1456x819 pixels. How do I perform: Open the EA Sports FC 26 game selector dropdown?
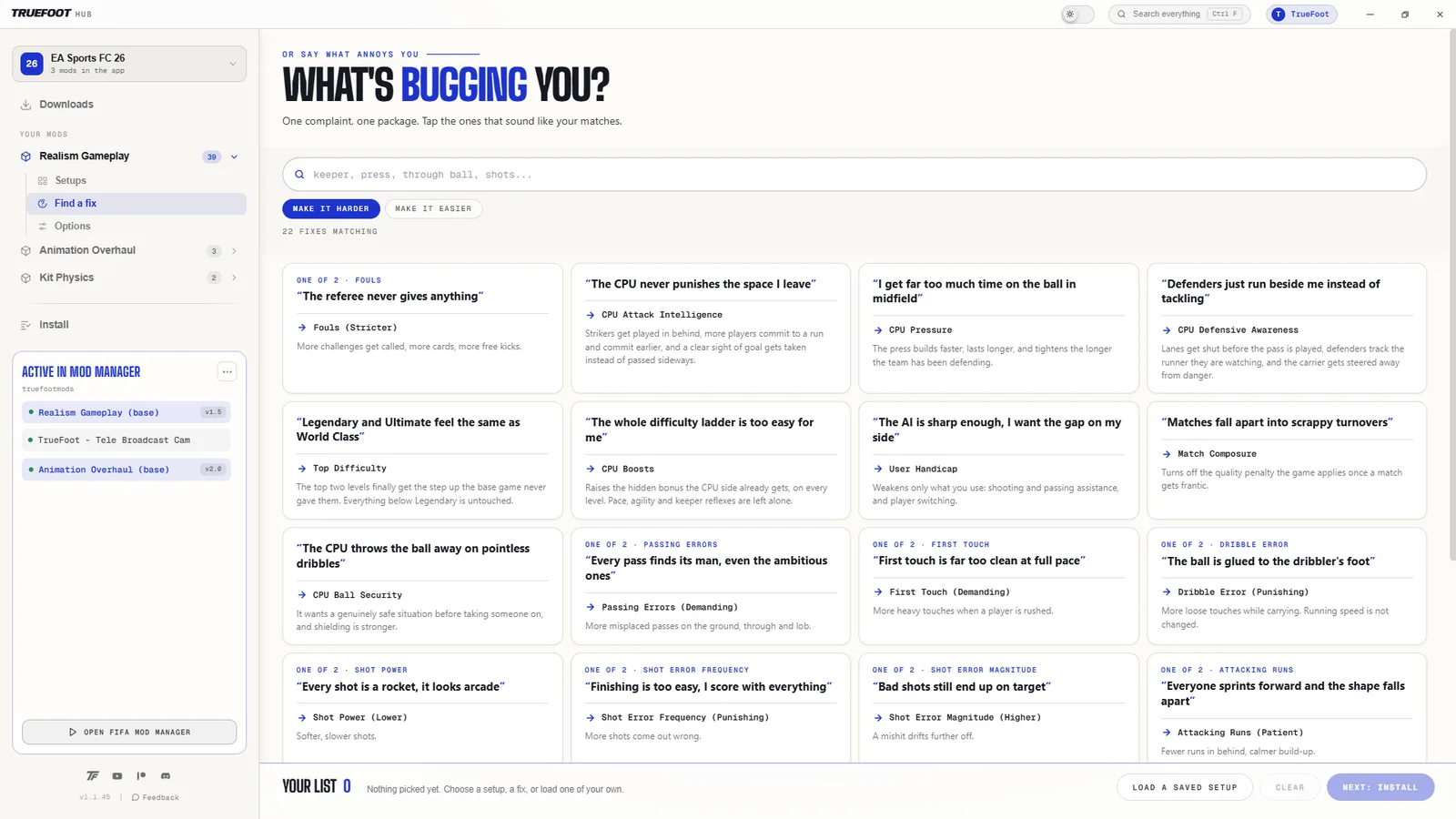[129, 64]
